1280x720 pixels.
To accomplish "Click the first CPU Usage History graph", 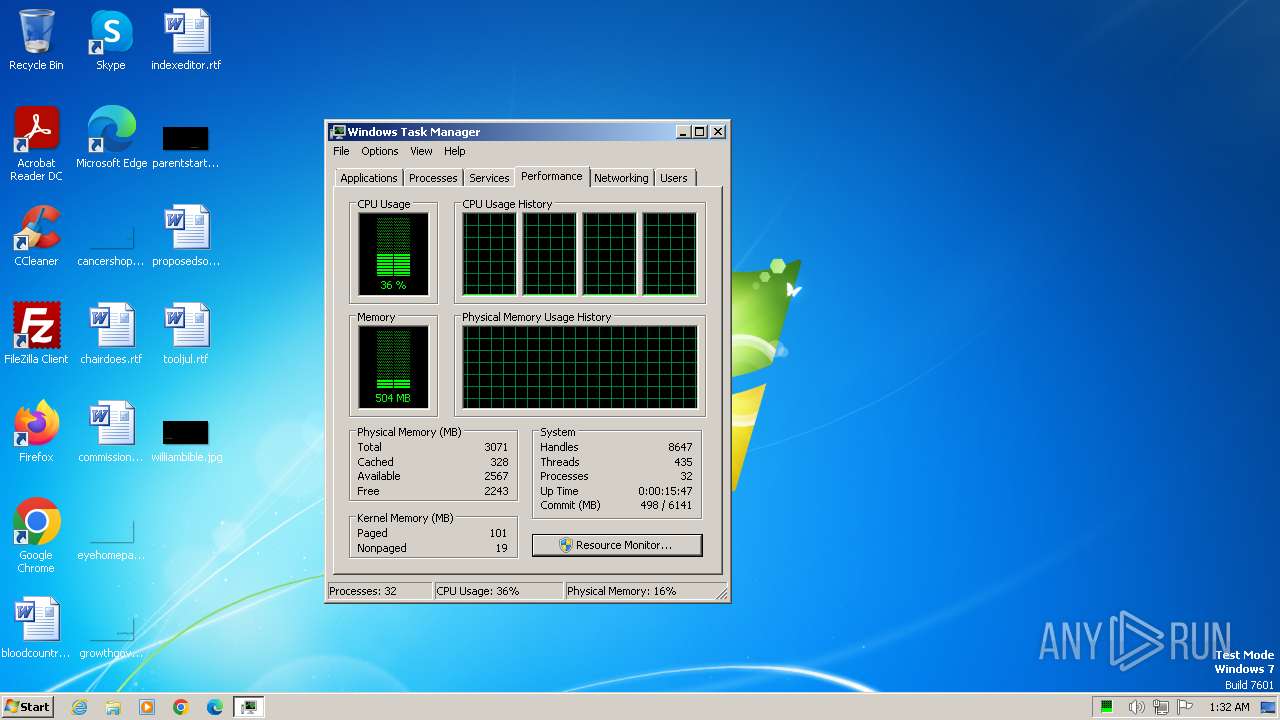I will coord(489,254).
